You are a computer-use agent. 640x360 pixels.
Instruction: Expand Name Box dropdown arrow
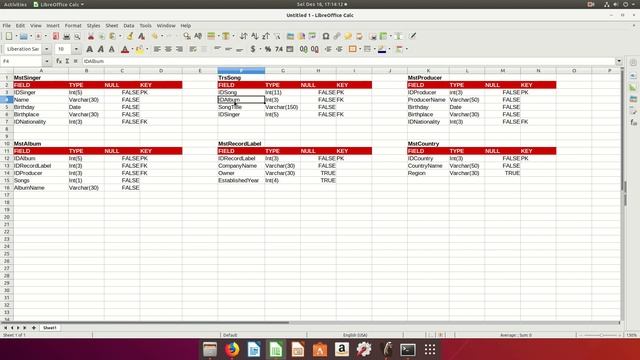pyautogui.click(x=47, y=61)
